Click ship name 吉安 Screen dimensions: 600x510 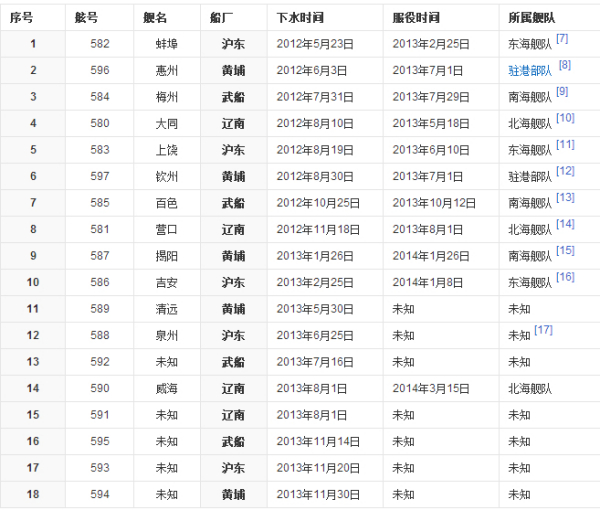coord(166,282)
